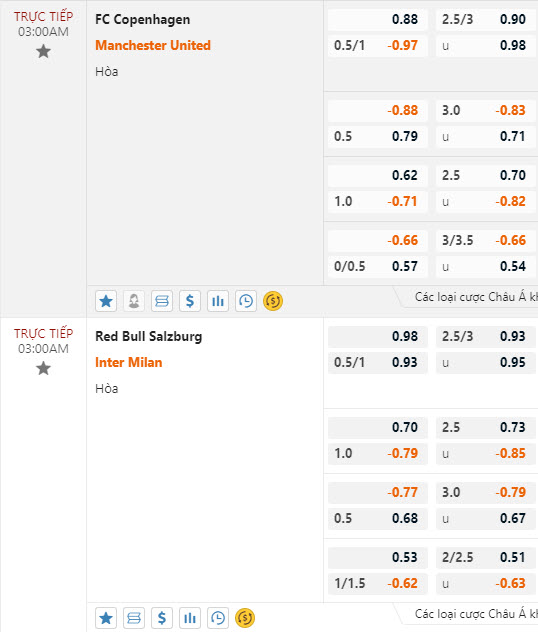Click gold coin icon in Salzburg match toolbar

tap(245, 618)
